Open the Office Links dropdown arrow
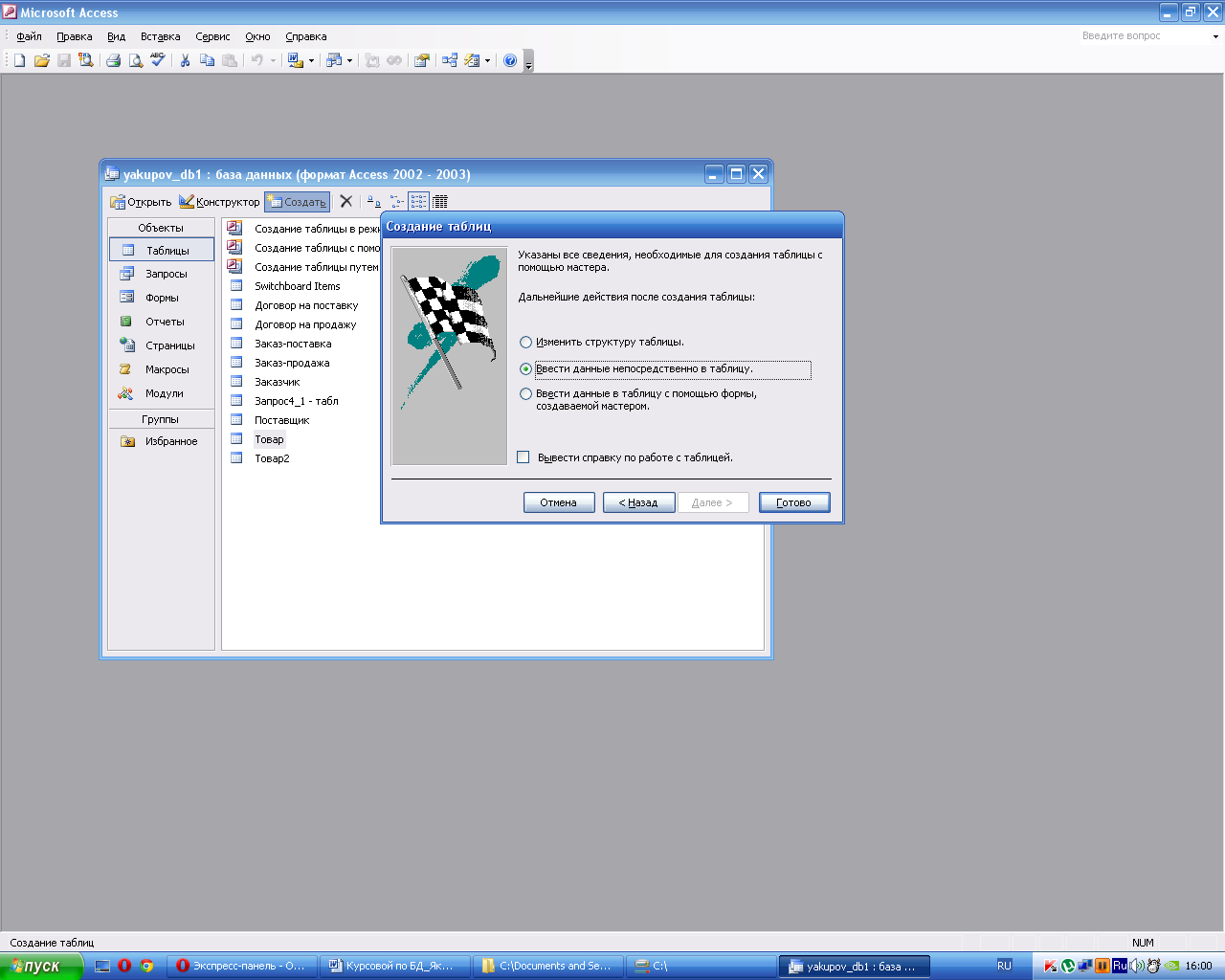 coord(311,60)
